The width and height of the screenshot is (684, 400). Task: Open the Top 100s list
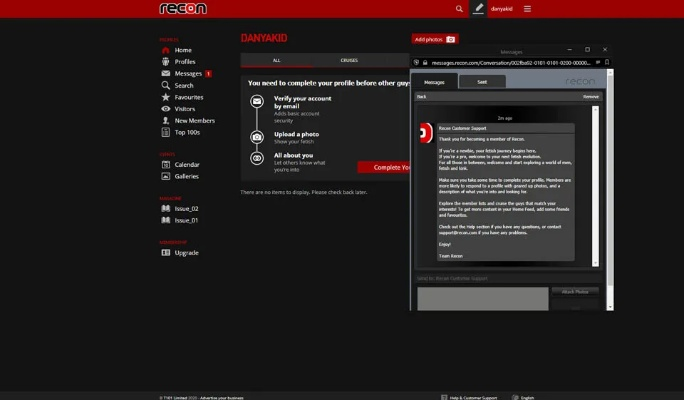pos(187,132)
